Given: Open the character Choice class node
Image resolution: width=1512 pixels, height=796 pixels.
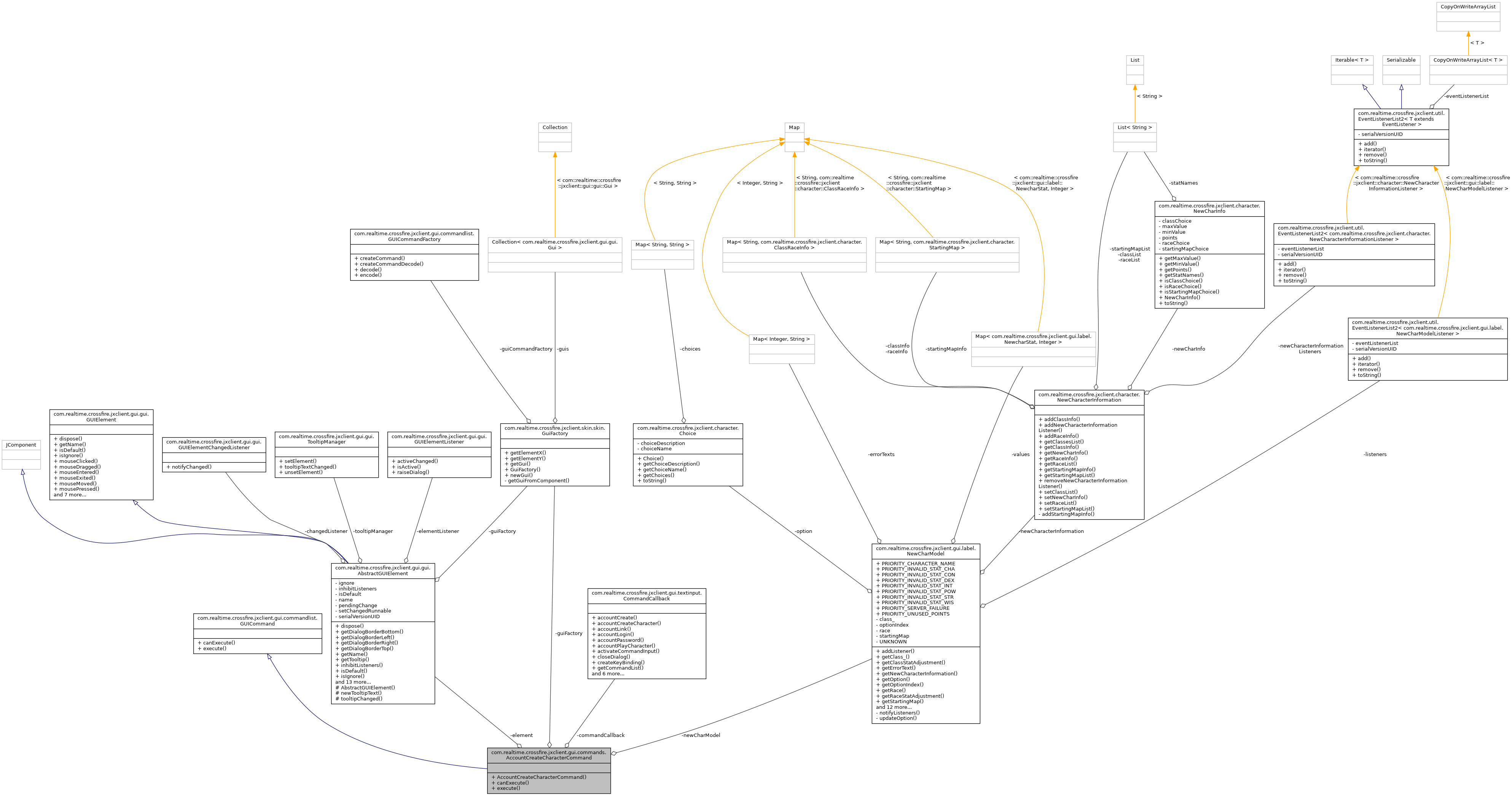Looking at the screenshot, I should point(688,455).
